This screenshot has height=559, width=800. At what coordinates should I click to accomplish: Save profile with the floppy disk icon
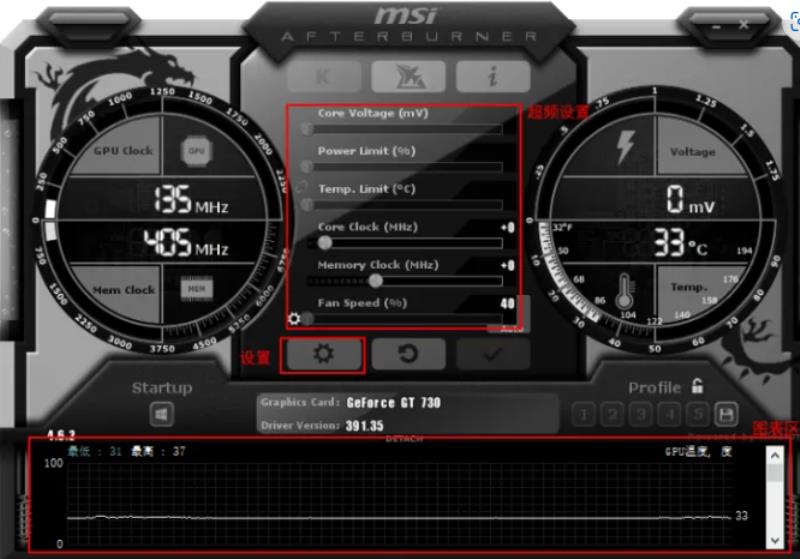[726, 414]
